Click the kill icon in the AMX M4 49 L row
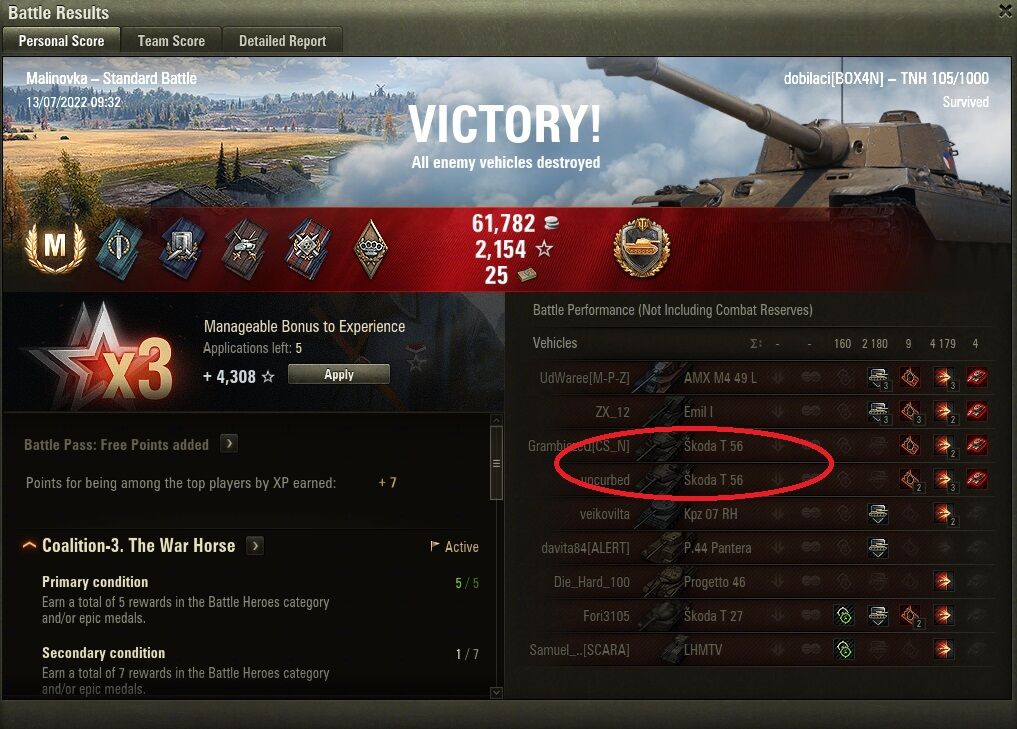1017x729 pixels. 976,377
